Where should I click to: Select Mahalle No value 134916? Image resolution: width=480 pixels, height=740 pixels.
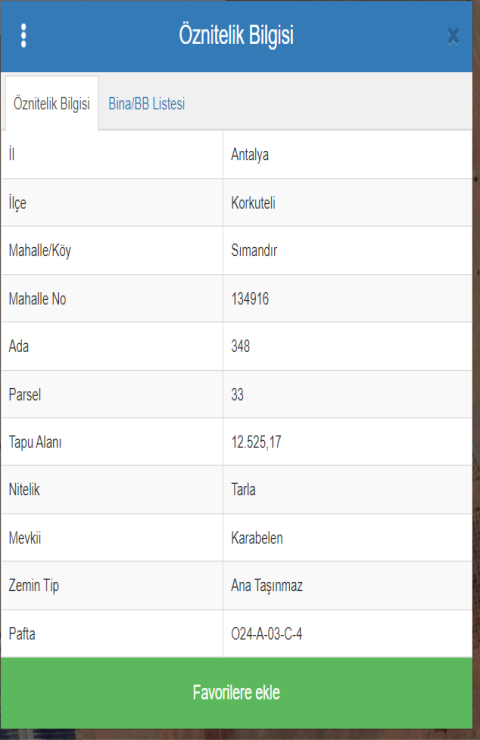pyautogui.click(x=250, y=299)
